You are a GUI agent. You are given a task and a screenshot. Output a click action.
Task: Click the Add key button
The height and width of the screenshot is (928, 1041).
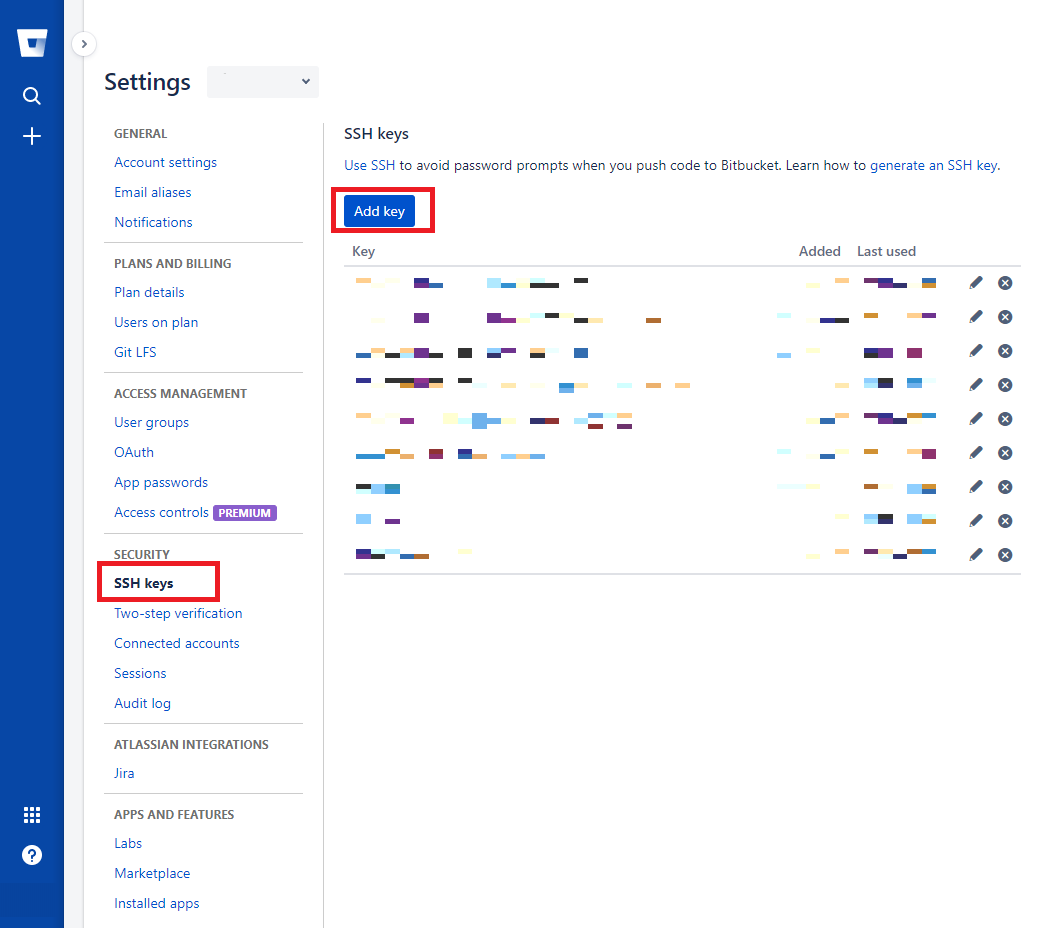(378, 211)
